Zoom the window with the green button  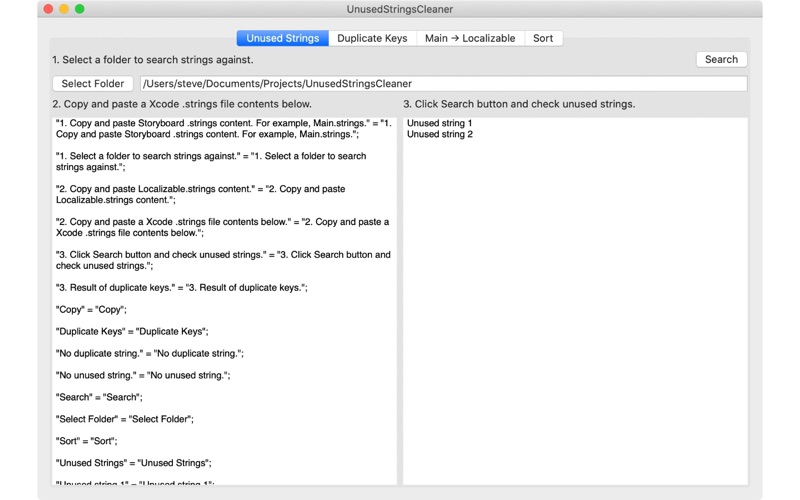pyautogui.click(x=80, y=9)
